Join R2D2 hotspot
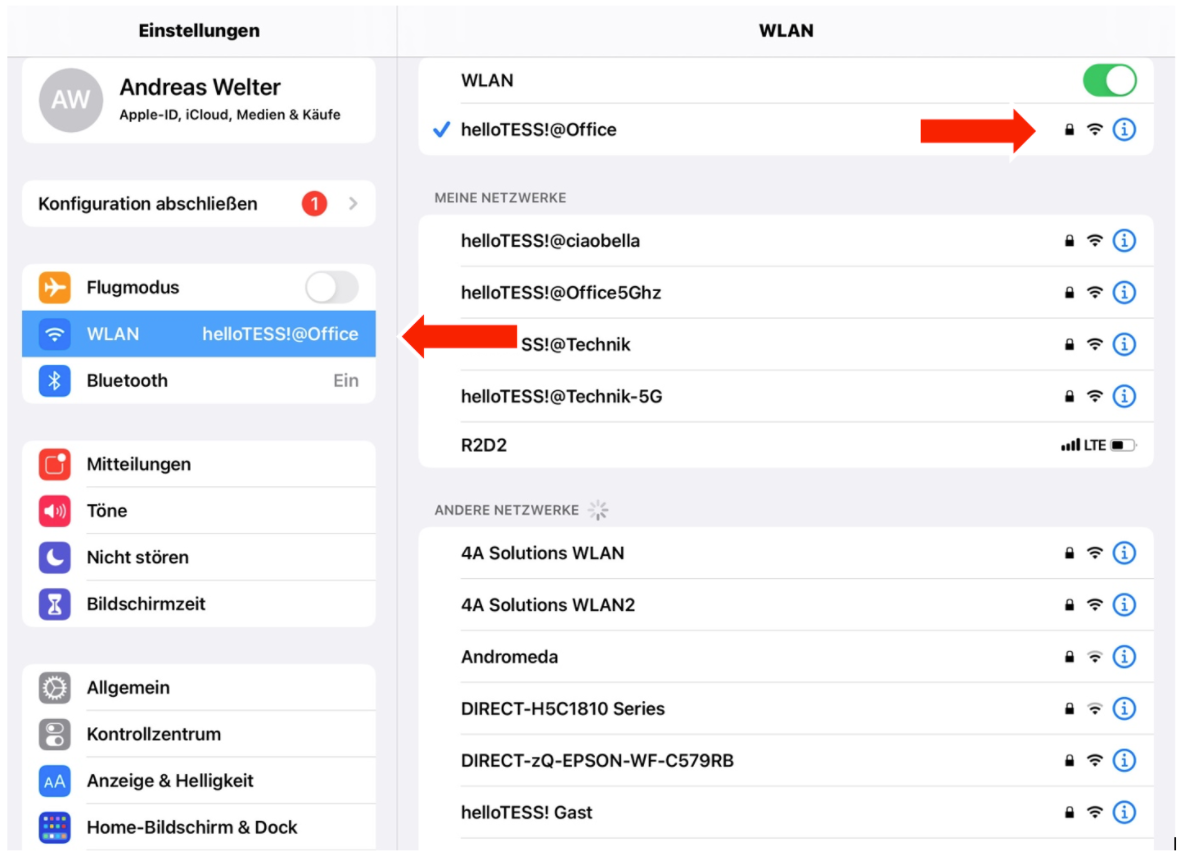 click(786, 445)
